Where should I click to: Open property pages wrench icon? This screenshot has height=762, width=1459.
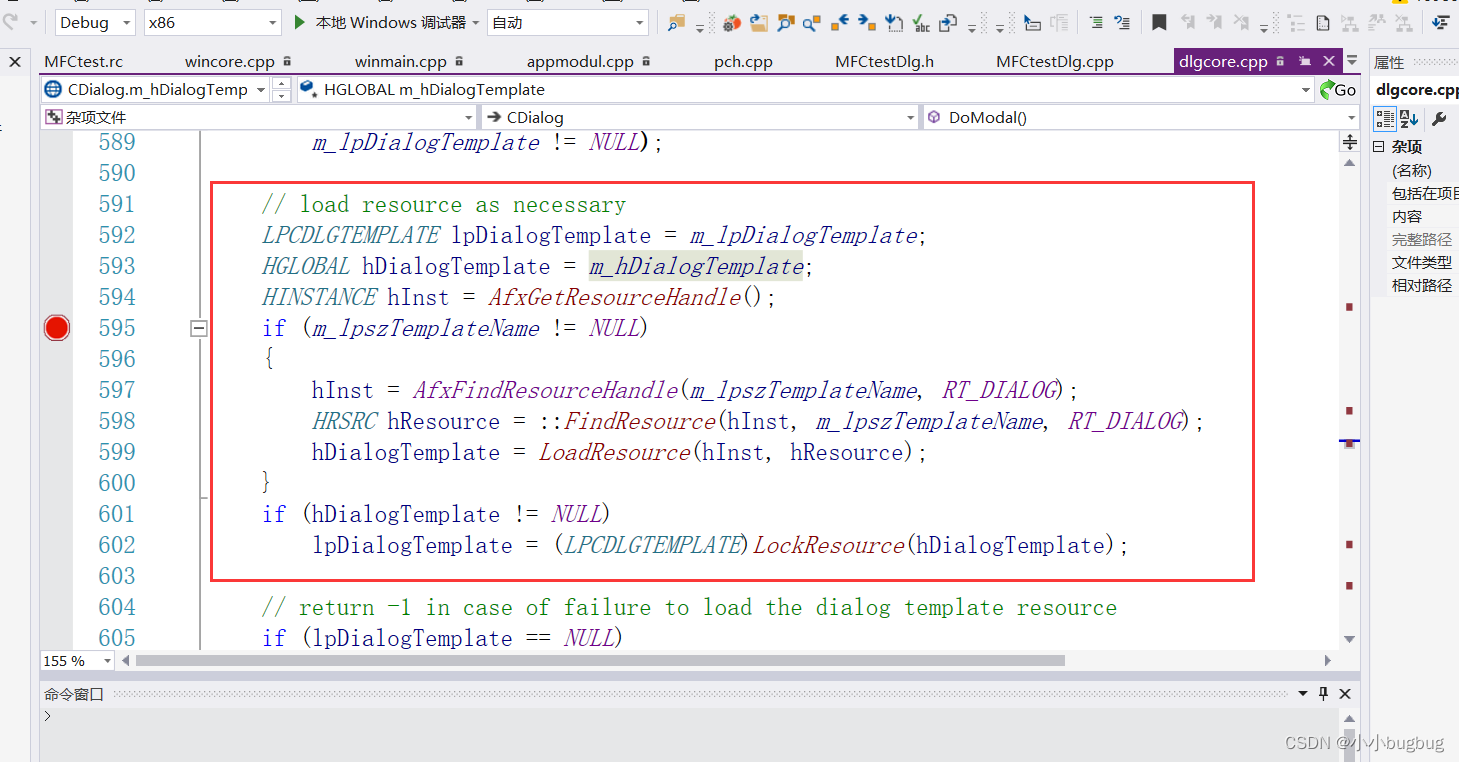tap(1439, 119)
